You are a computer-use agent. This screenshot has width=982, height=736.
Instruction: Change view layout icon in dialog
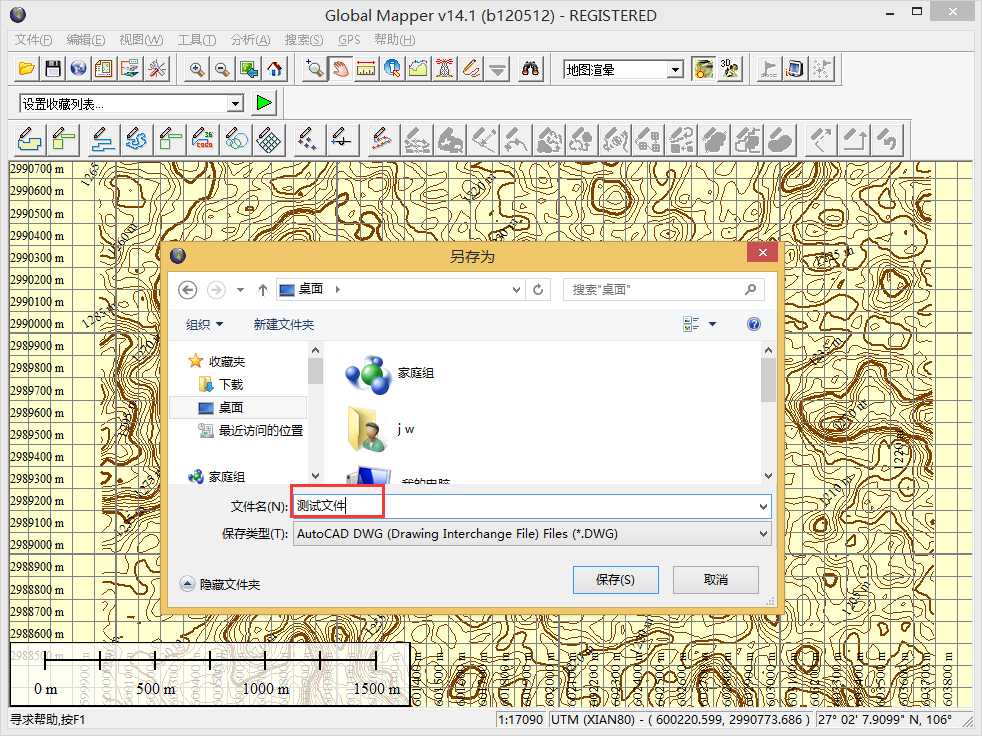click(691, 324)
